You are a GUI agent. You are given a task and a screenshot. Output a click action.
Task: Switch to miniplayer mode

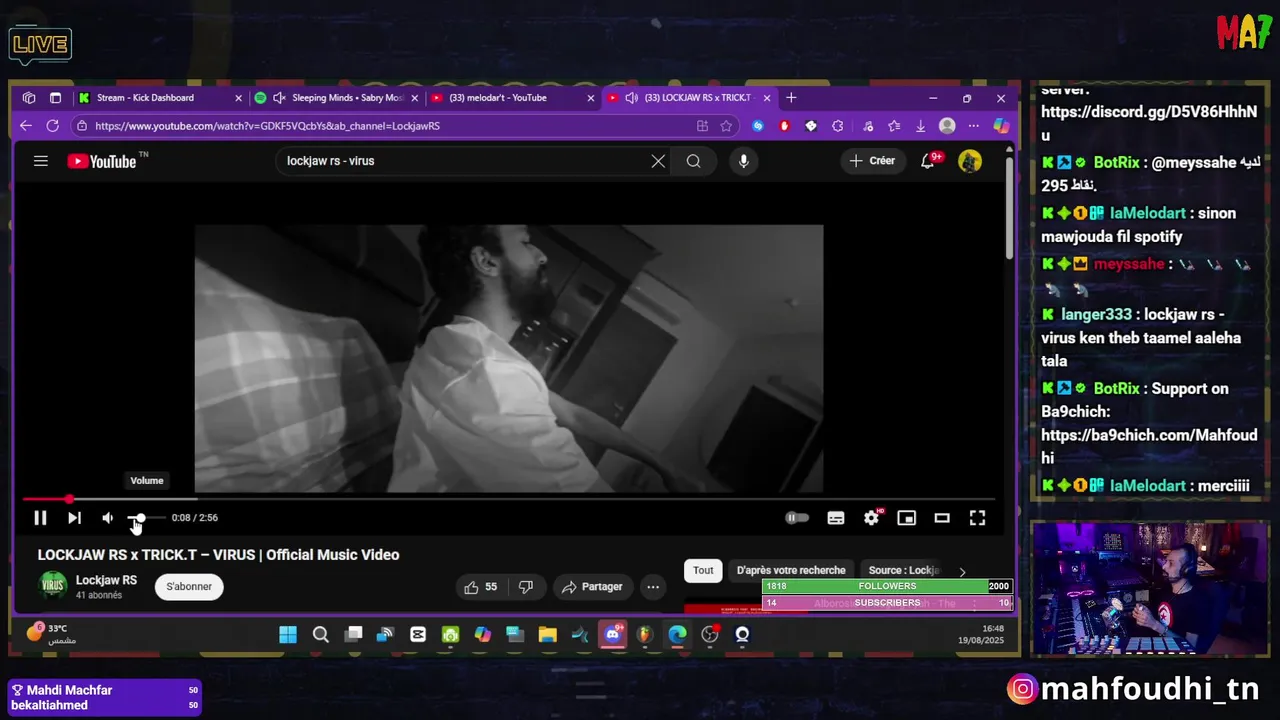(x=907, y=518)
